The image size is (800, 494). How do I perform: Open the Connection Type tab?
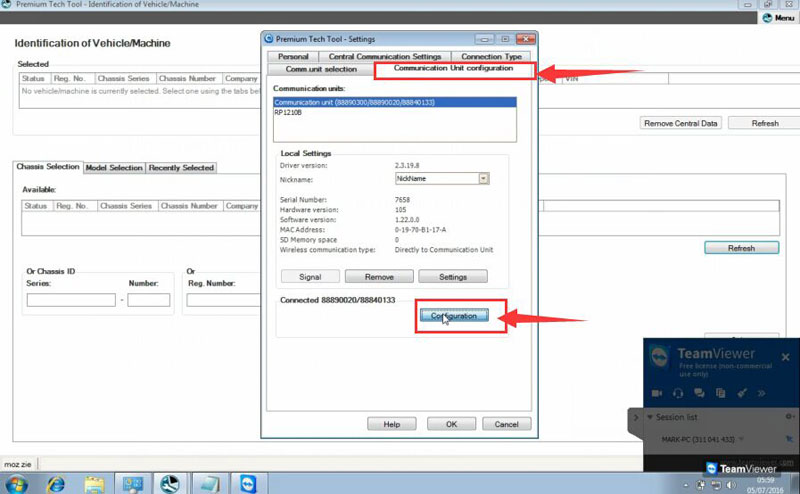click(491, 57)
